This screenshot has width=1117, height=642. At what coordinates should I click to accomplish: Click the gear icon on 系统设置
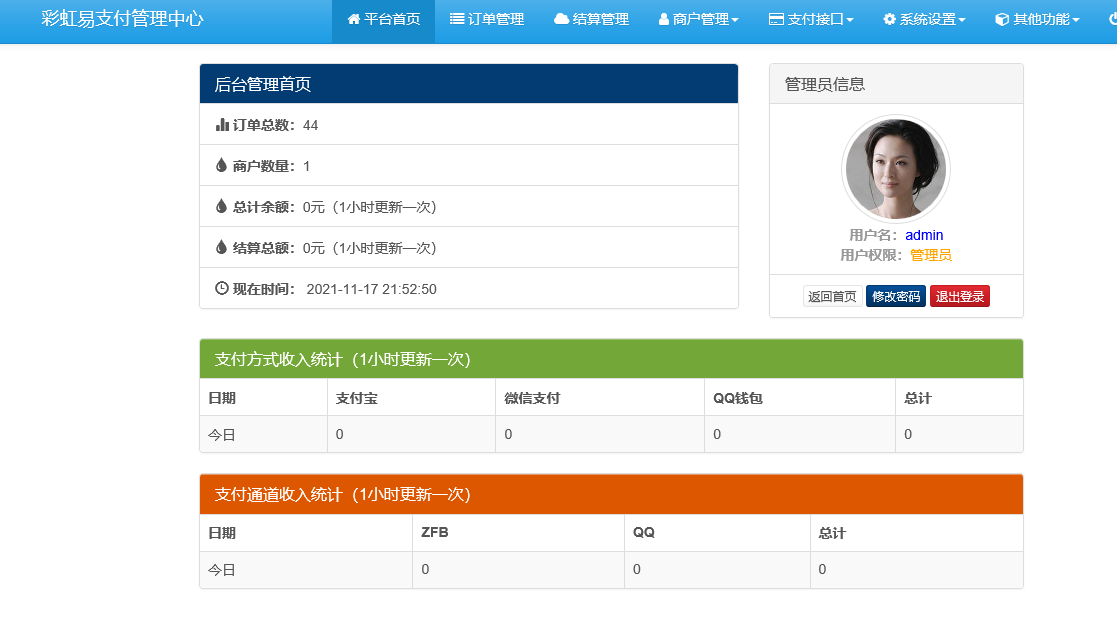[890, 20]
